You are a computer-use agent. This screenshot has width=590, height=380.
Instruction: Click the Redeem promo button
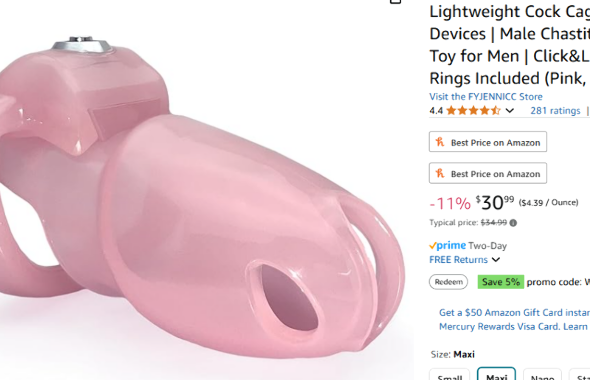click(449, 282)
